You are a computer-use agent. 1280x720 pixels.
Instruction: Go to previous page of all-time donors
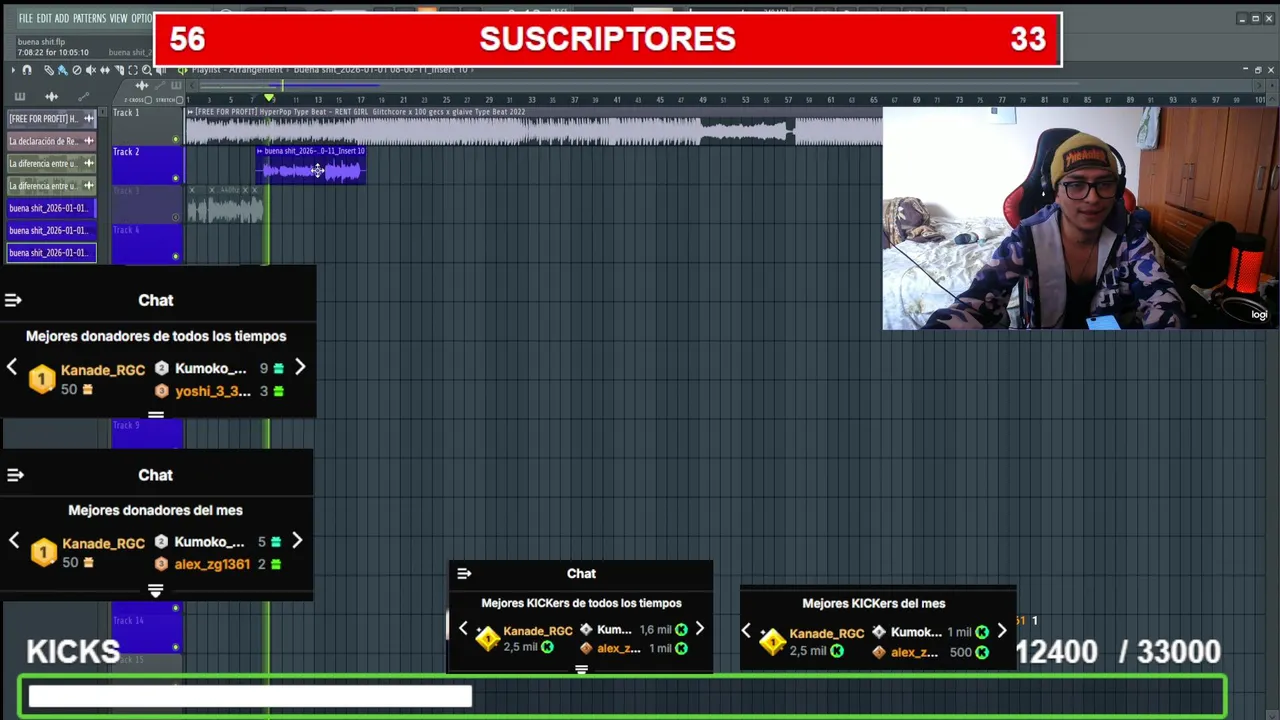(x=12, y=367)
